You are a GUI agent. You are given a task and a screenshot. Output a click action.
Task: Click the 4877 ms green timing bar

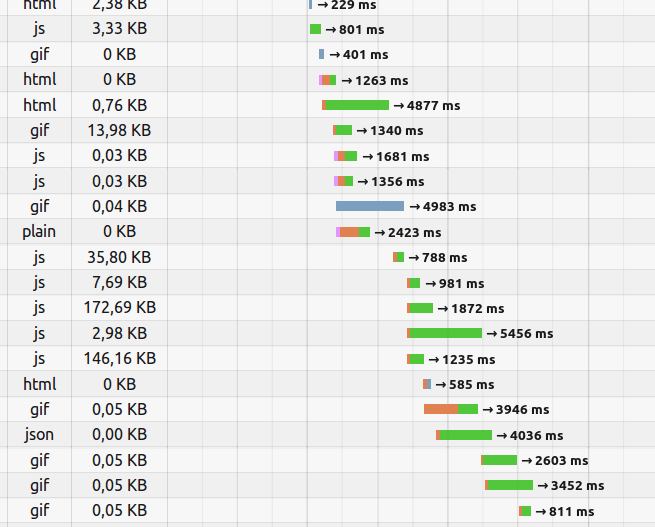click(x=355, y=105)
